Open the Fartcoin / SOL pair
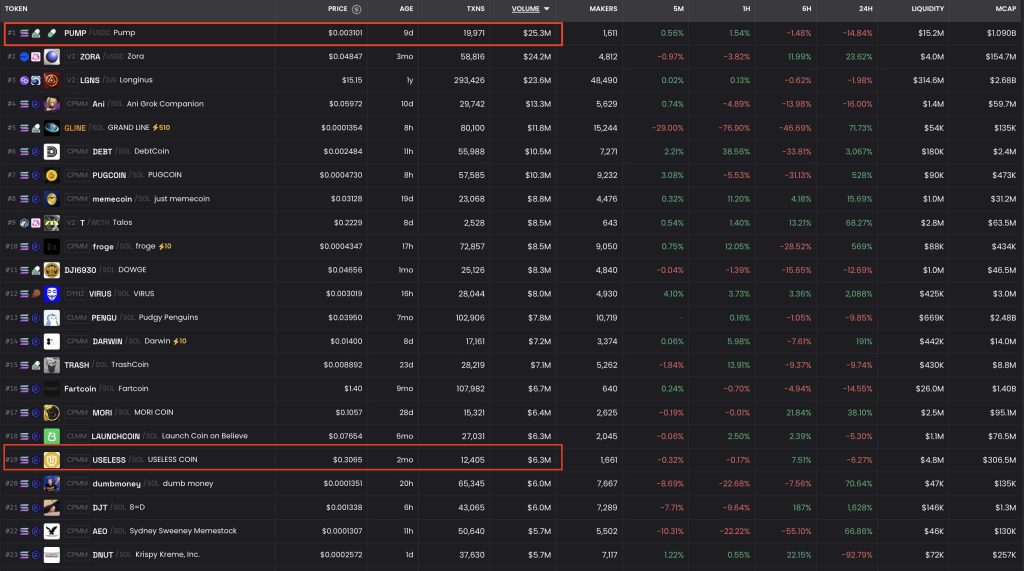 (x=106, y=389)
